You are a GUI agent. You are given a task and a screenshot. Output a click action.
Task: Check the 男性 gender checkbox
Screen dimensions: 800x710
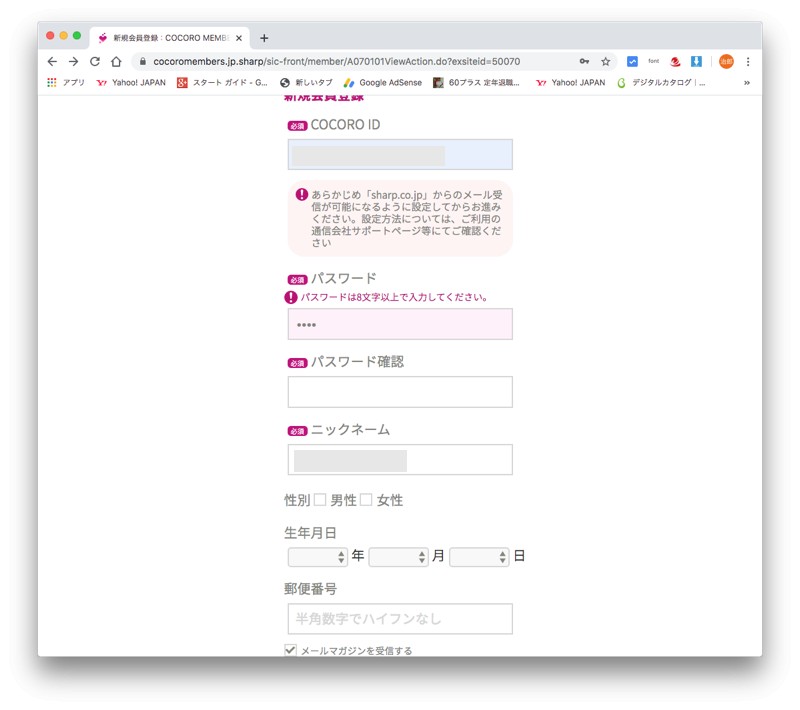[320, 500]
